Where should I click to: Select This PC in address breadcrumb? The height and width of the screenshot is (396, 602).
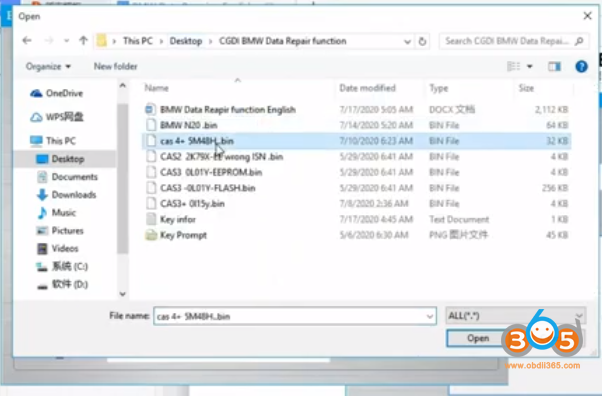click(137, 41)
